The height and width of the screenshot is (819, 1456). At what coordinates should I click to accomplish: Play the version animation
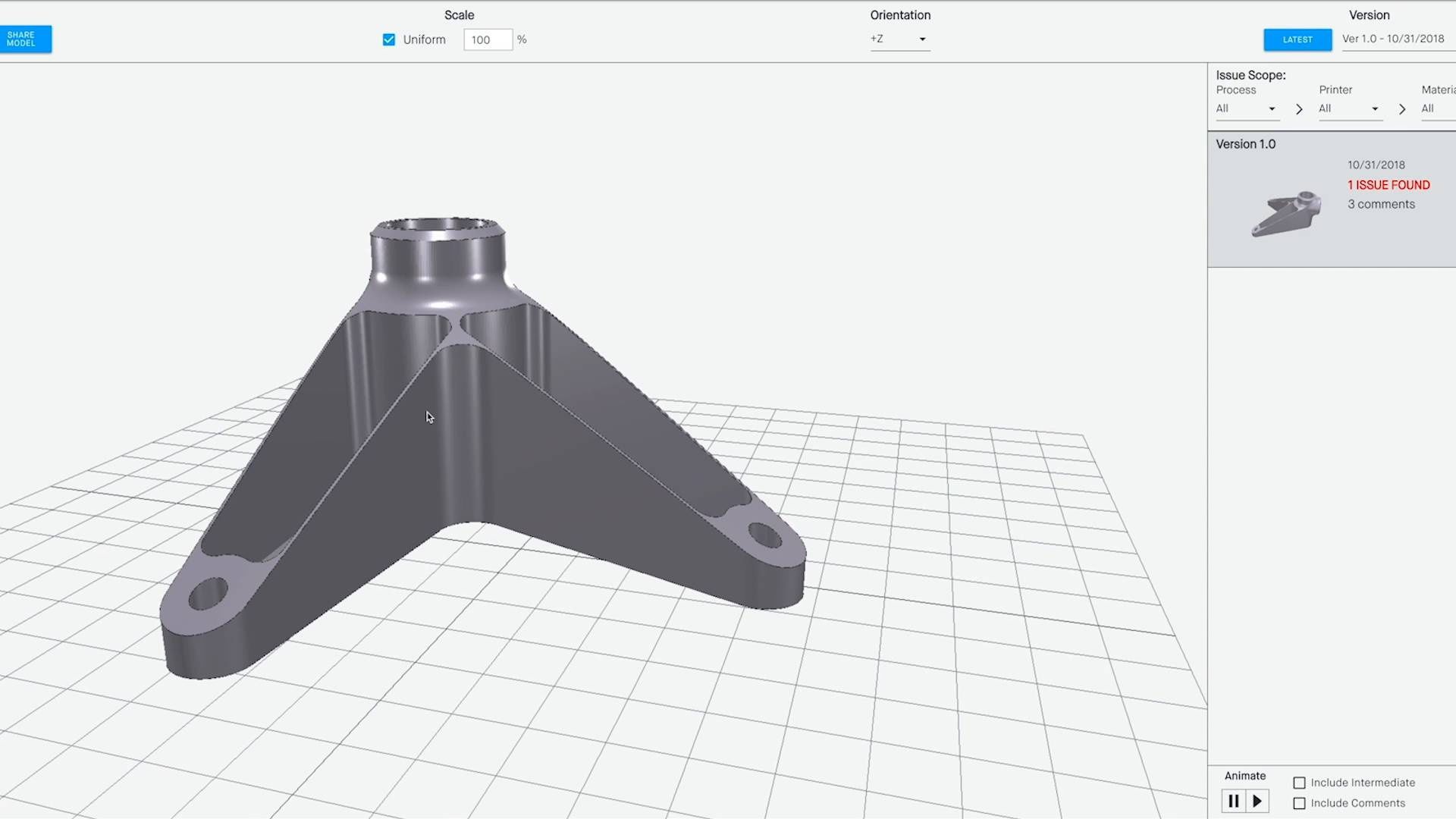point(1258,801)
